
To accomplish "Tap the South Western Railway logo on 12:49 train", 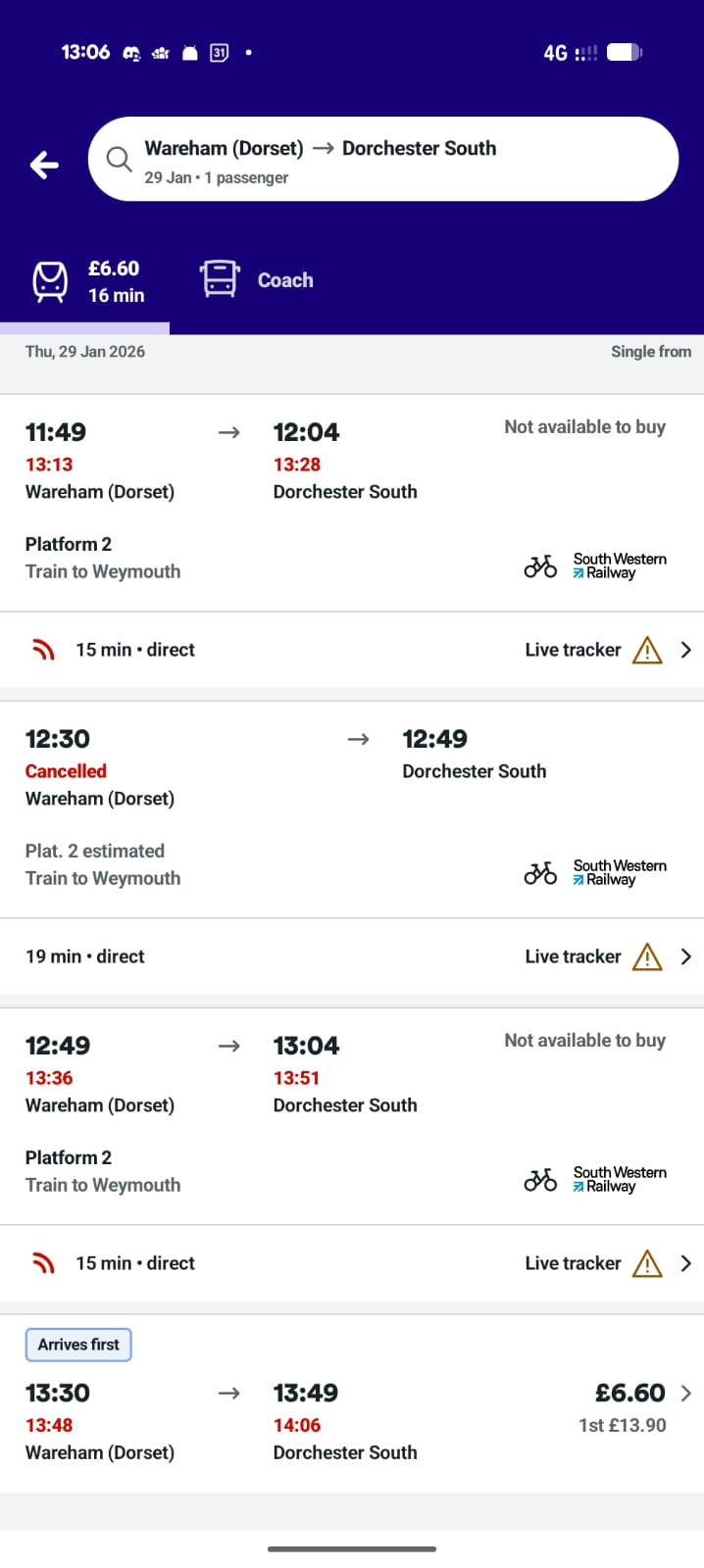I will (619, 1179).
